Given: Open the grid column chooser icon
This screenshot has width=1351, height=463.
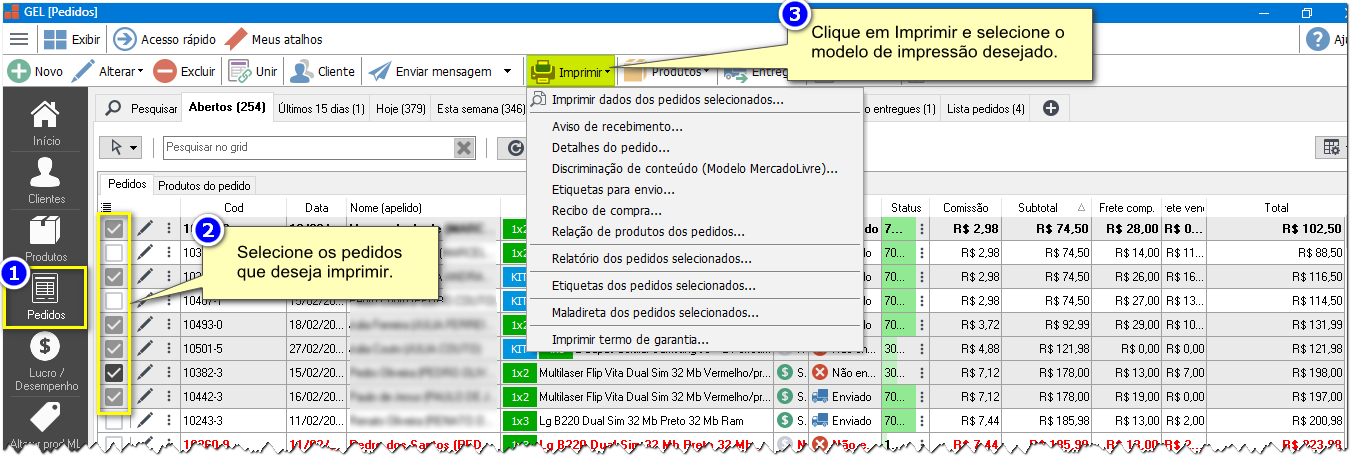Looking at the screenshot, I should 1332,147.
